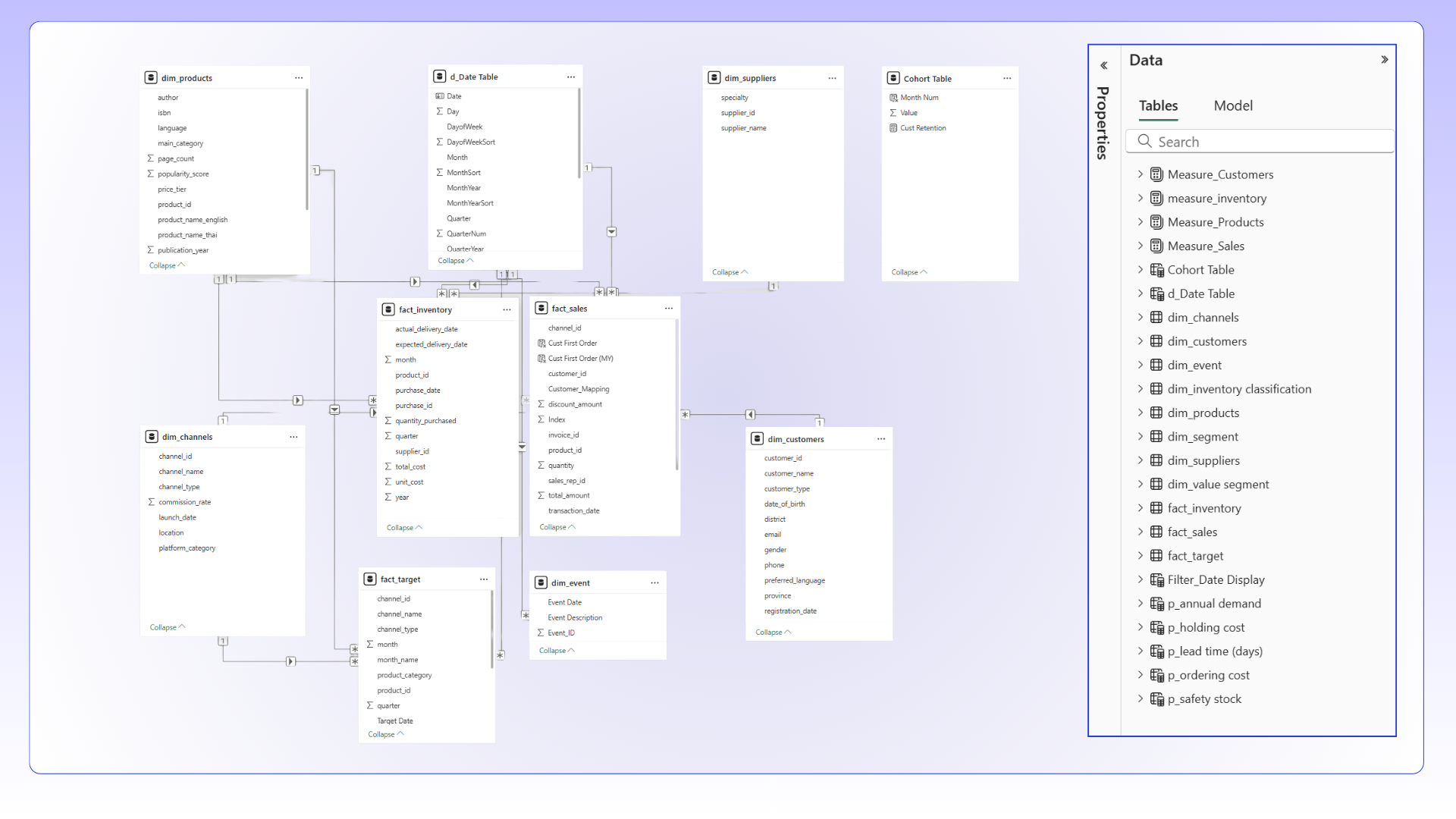Open d_Date Table more options ellipsis

pyautogui.click(x=571, y=77)
